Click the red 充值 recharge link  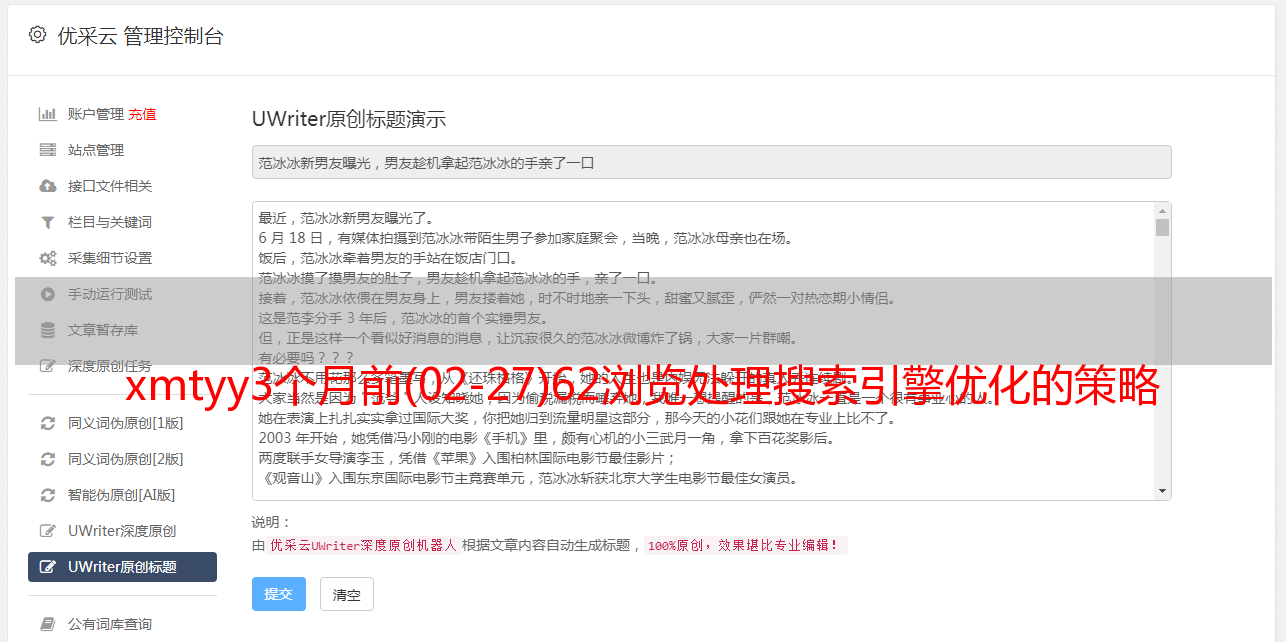(x=142, y=114)
